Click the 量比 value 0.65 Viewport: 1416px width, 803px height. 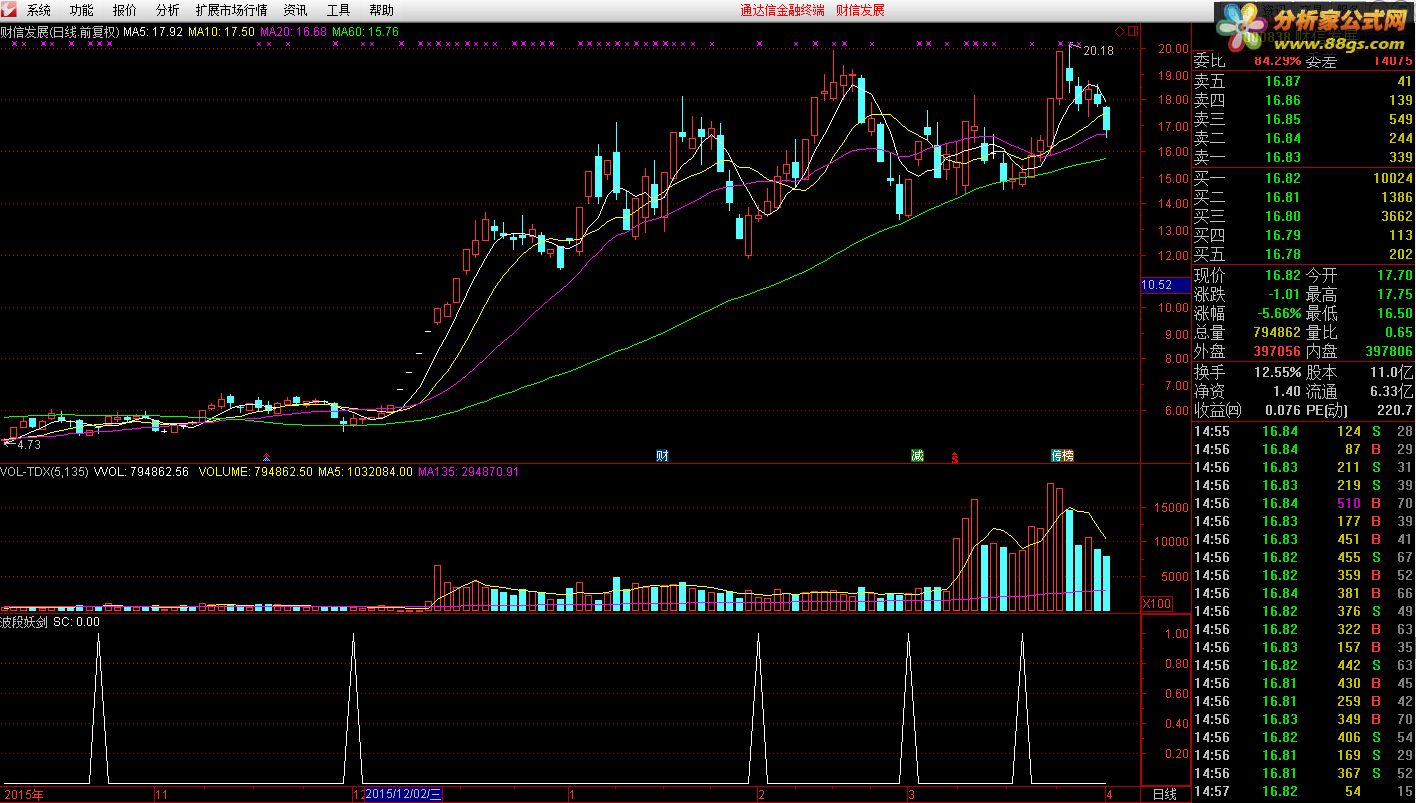coord(1397,332)
